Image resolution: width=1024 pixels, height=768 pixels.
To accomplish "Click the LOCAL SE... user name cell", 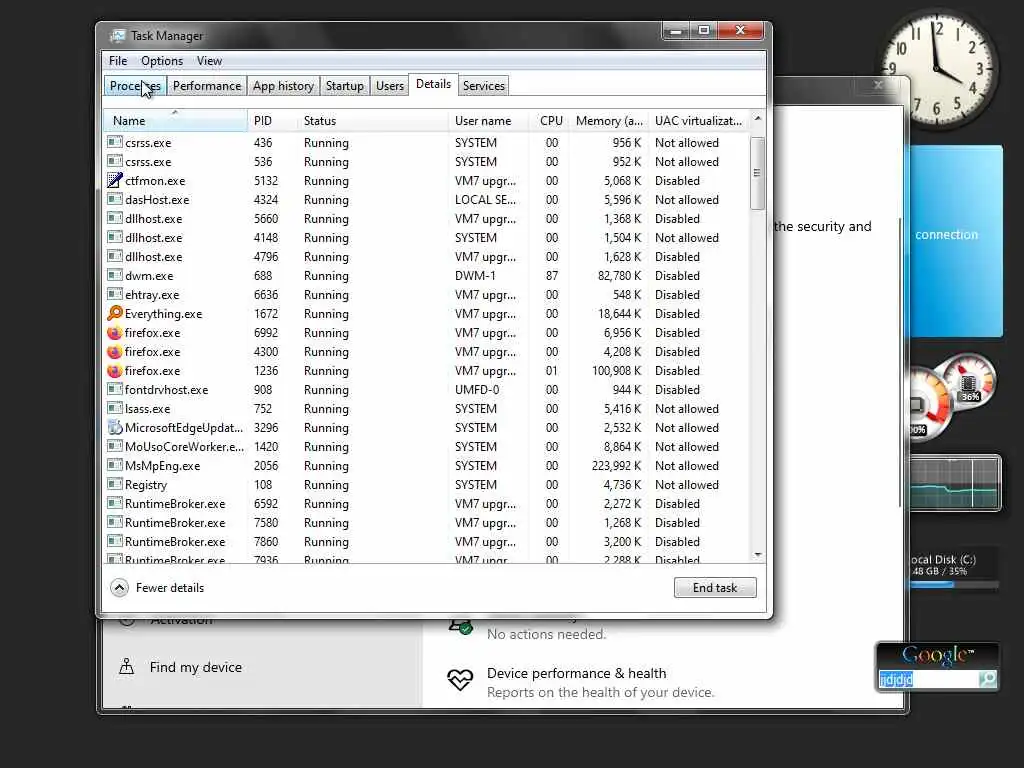I will coord(485,200).
